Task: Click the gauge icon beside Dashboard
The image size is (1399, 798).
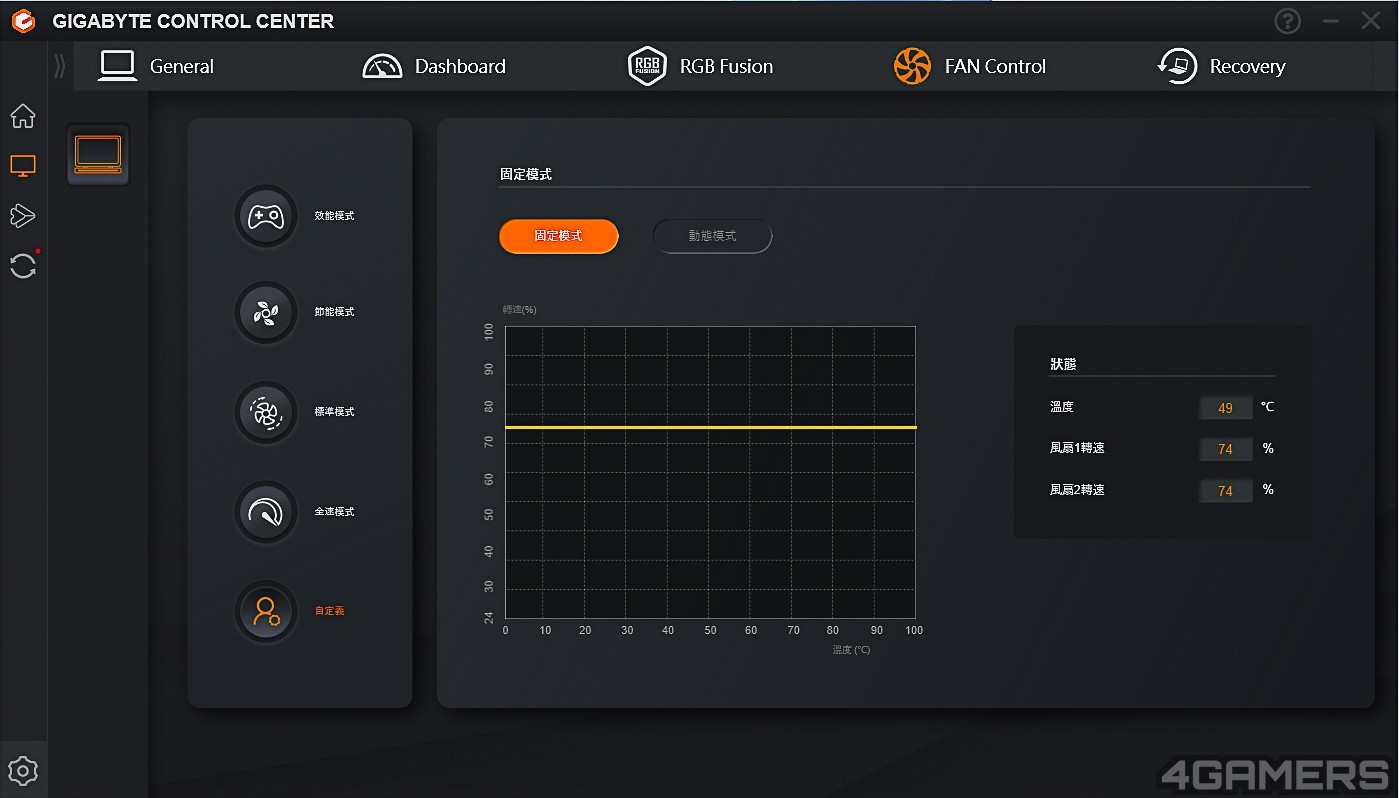Action: 382,67
